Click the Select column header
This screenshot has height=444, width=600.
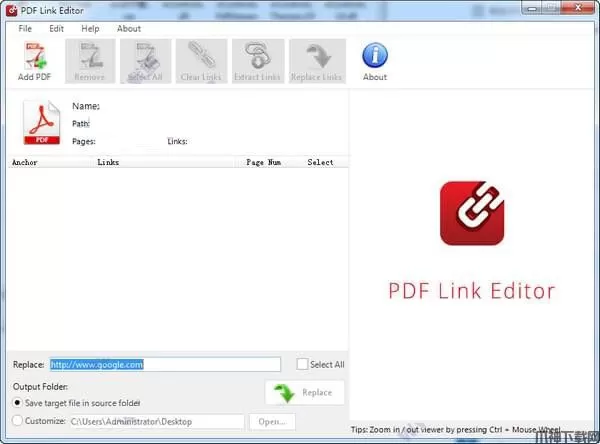pos(320,162)
